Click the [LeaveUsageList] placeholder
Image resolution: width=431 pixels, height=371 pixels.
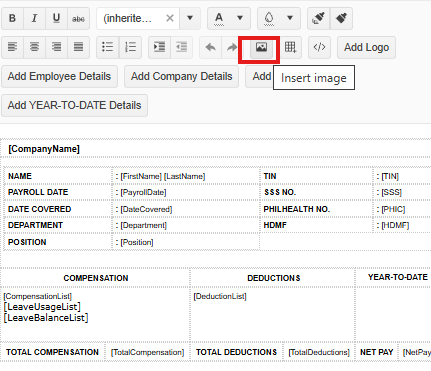pyautogui.click(x=42, y=307)
